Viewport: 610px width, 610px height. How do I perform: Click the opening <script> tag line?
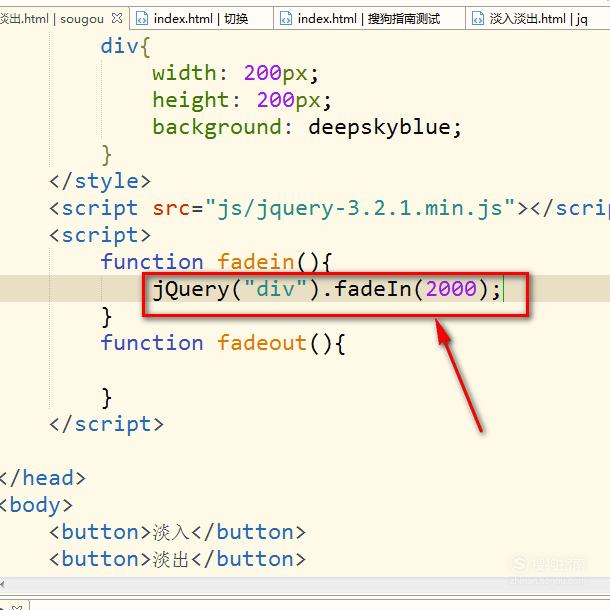click(100, 235)
